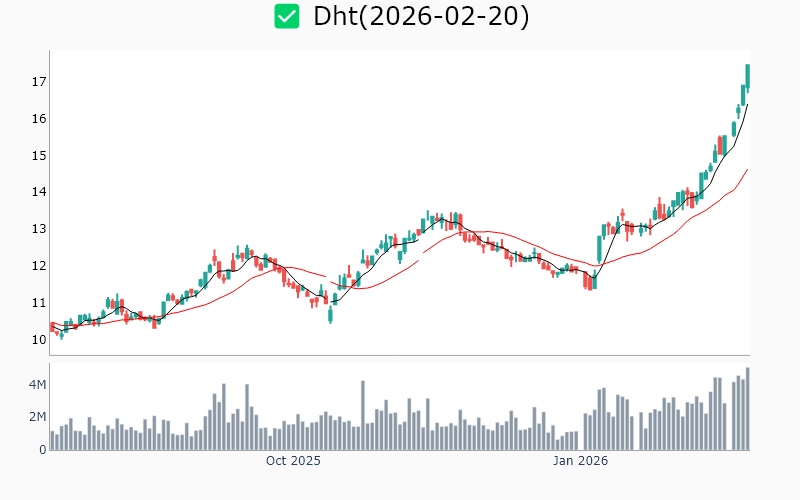Image resolution: width=800 pixels, height=500 pixels.
Task: Click the Oct 2025 date axis label
Action: [293, 461]
